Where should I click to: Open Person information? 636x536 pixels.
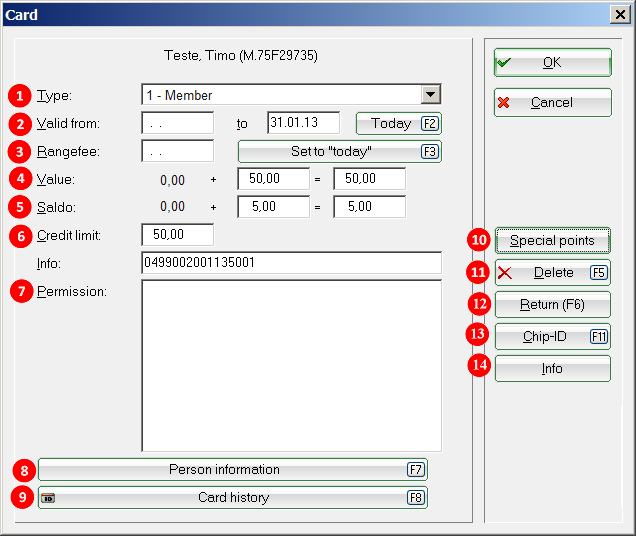click(232, 470)
